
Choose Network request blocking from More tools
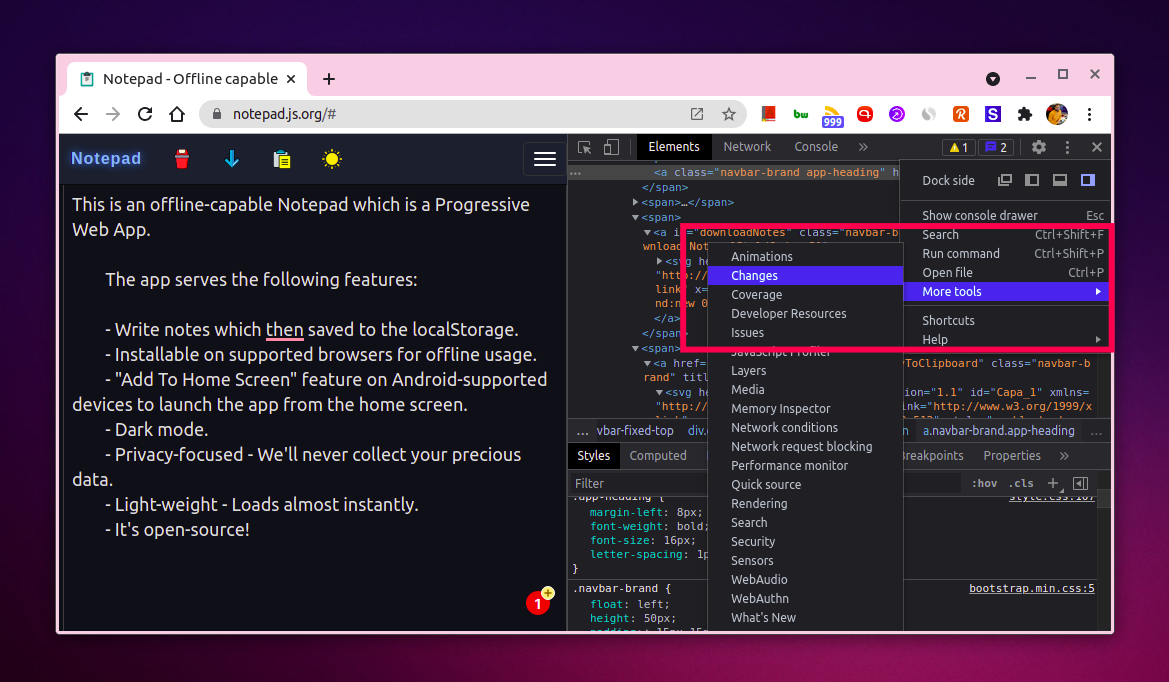click(805, 446)
